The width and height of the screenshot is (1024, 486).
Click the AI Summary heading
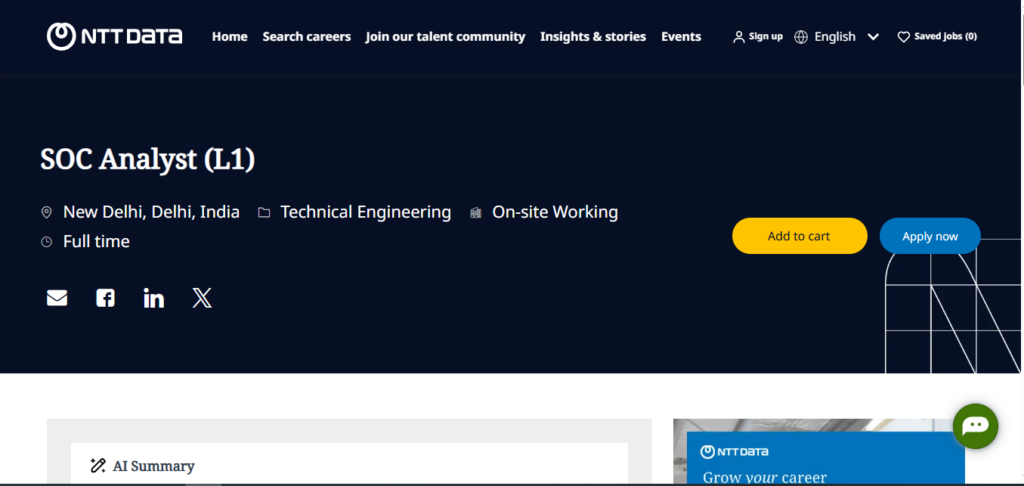(153, 466)
